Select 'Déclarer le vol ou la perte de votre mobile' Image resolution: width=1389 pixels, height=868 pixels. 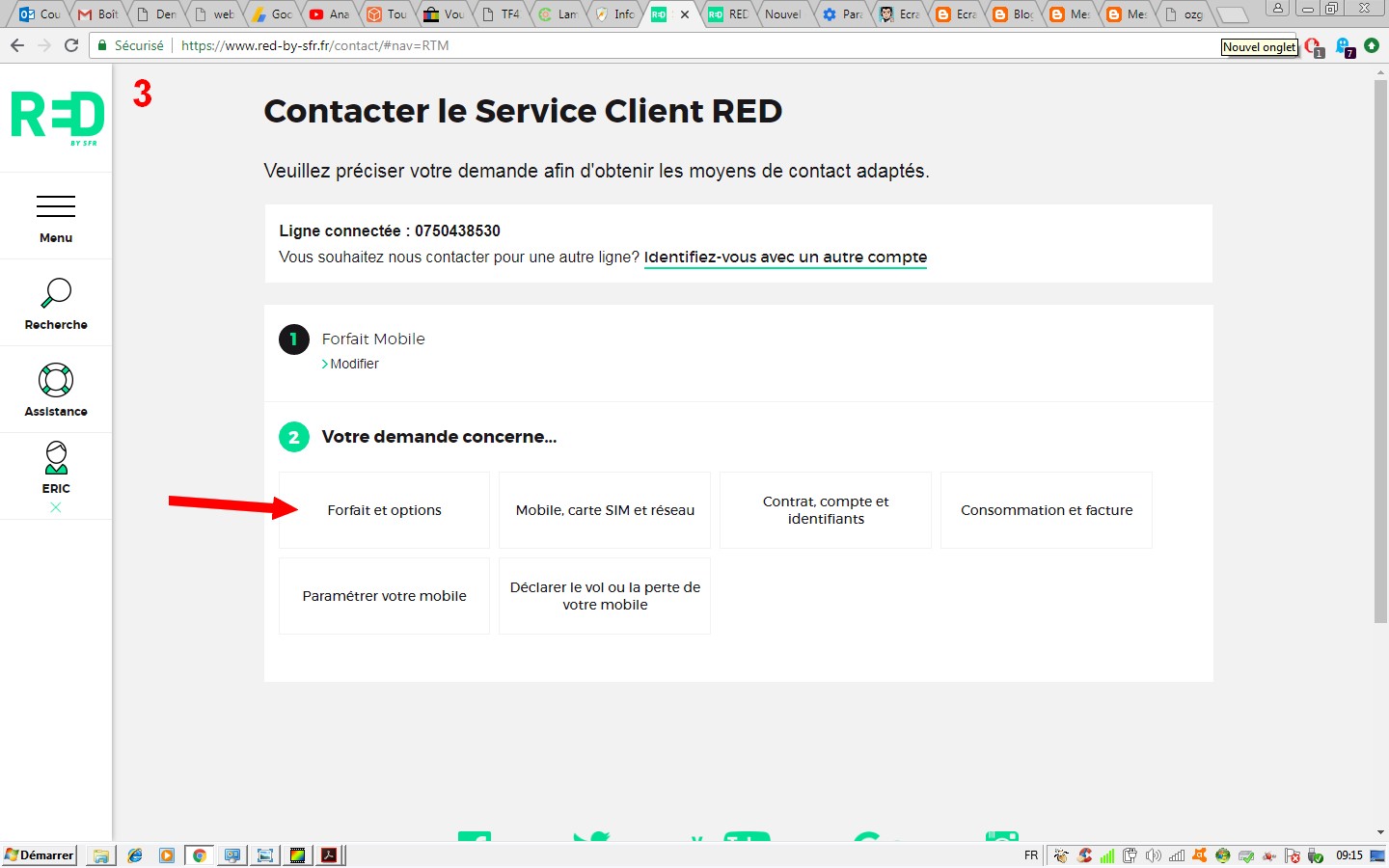coord(605,596)
